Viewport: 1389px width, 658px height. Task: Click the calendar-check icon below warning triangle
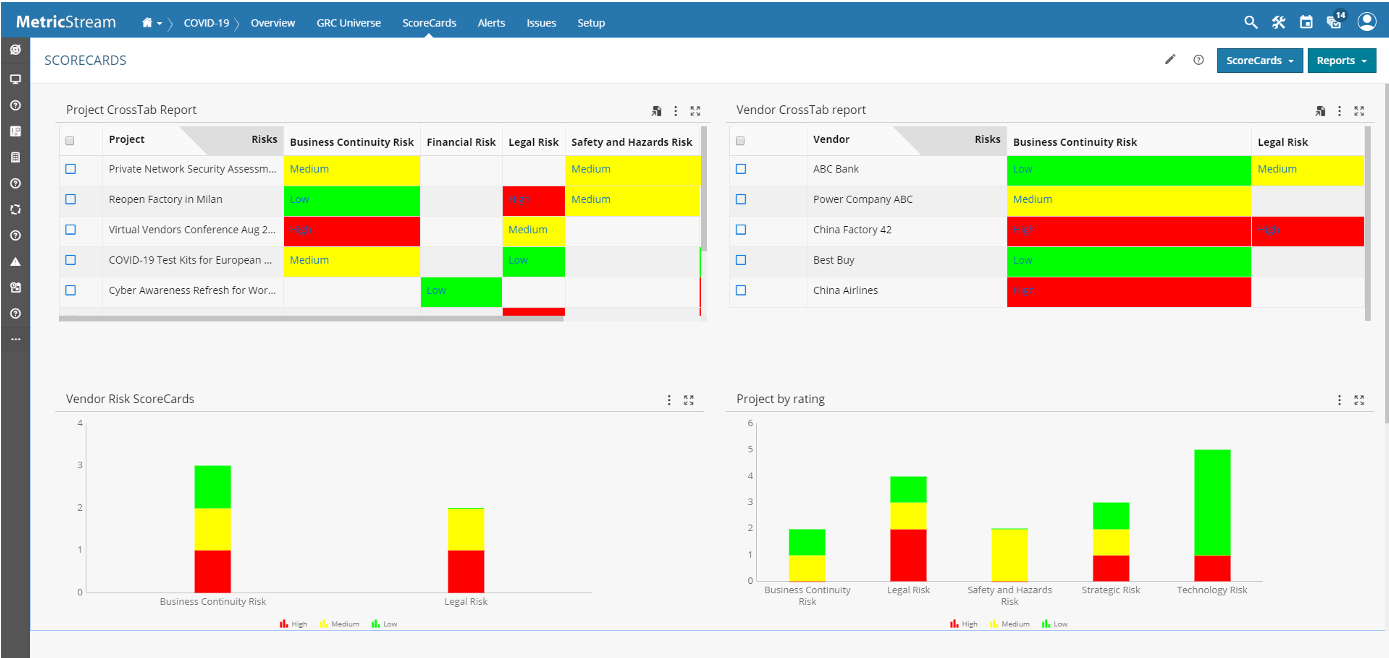[15, 288]
